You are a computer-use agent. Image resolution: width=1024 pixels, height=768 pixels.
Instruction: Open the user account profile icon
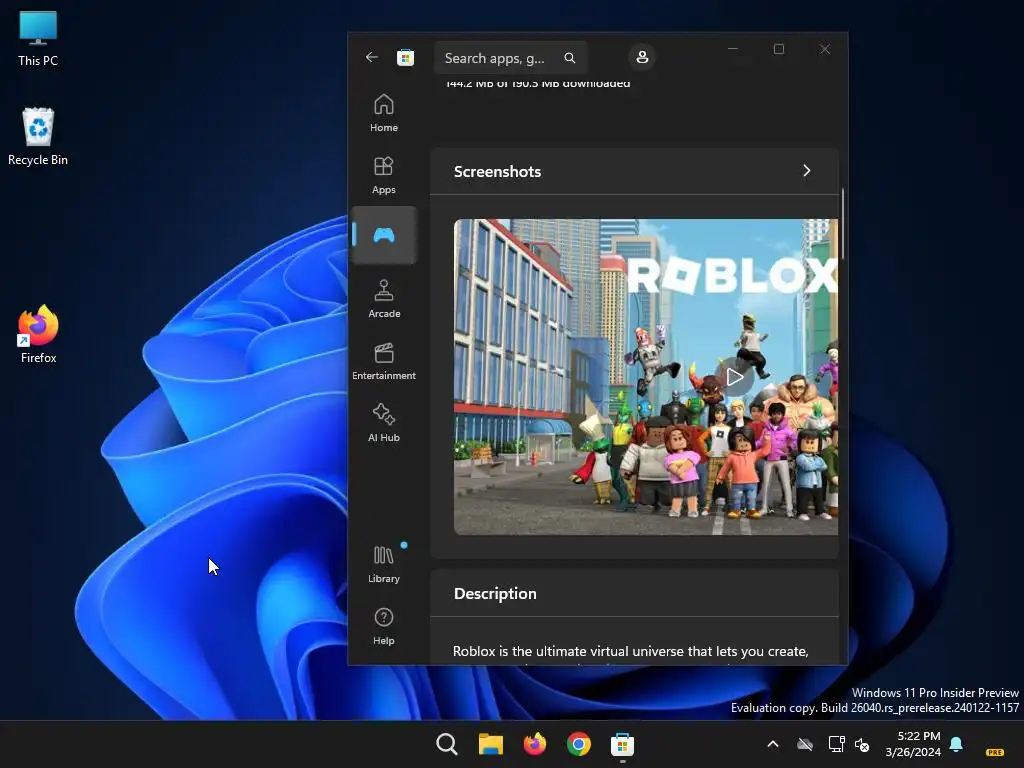[642, 57]
